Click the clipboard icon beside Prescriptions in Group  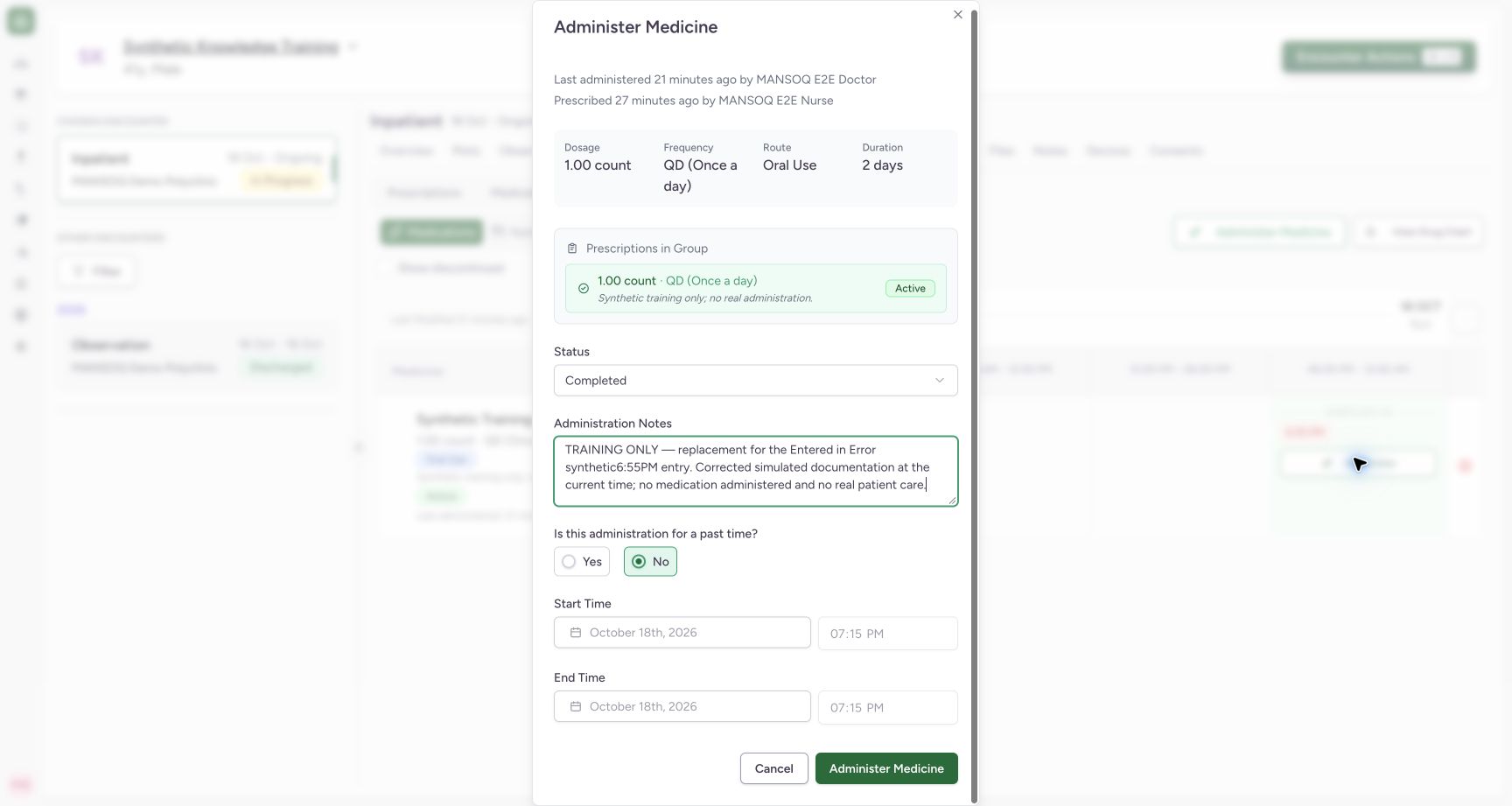572,249
